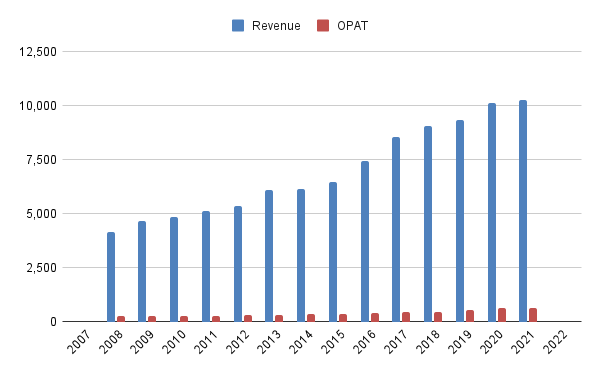This screenshot has height=371, width=600.
Task: Click the 5,000 y-axis label
Action: (41, 214)
